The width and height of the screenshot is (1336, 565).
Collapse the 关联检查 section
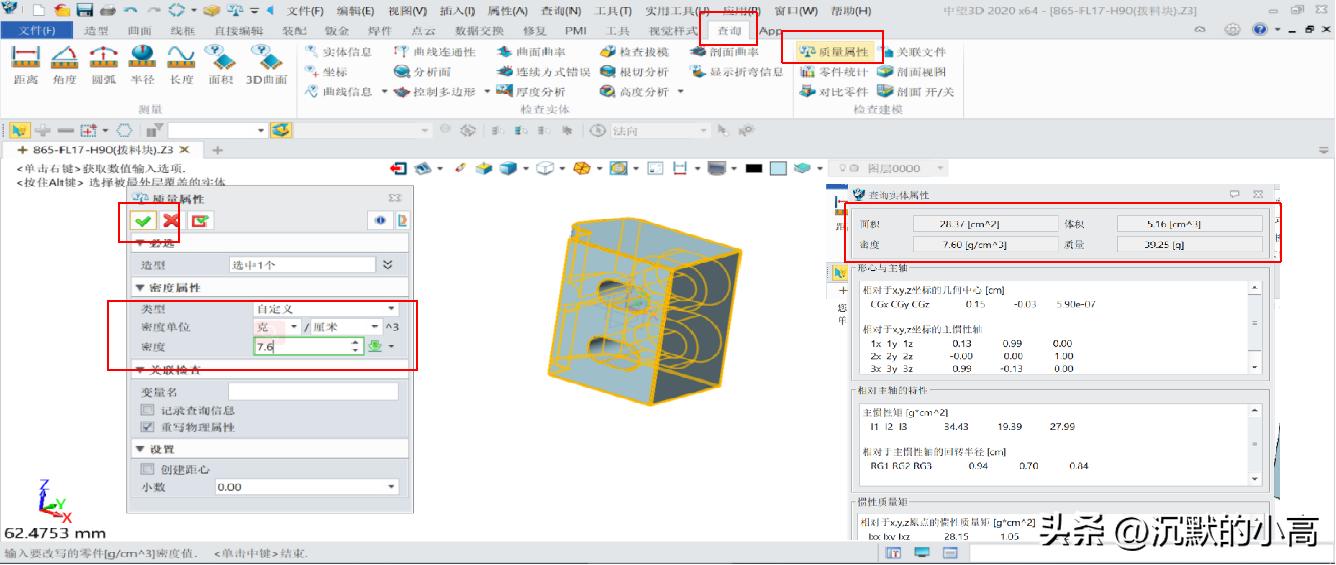140,370
